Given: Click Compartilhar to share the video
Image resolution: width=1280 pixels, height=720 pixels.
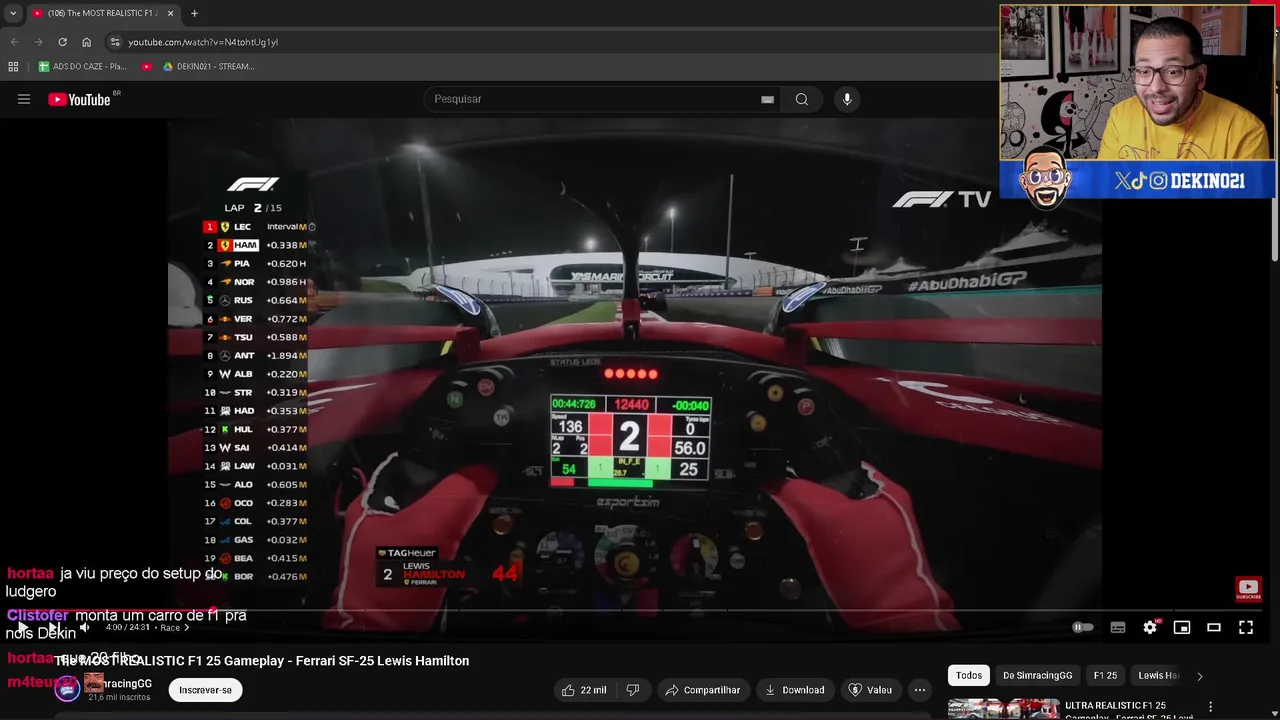Looking at the screenshot, I should point(702,690).
